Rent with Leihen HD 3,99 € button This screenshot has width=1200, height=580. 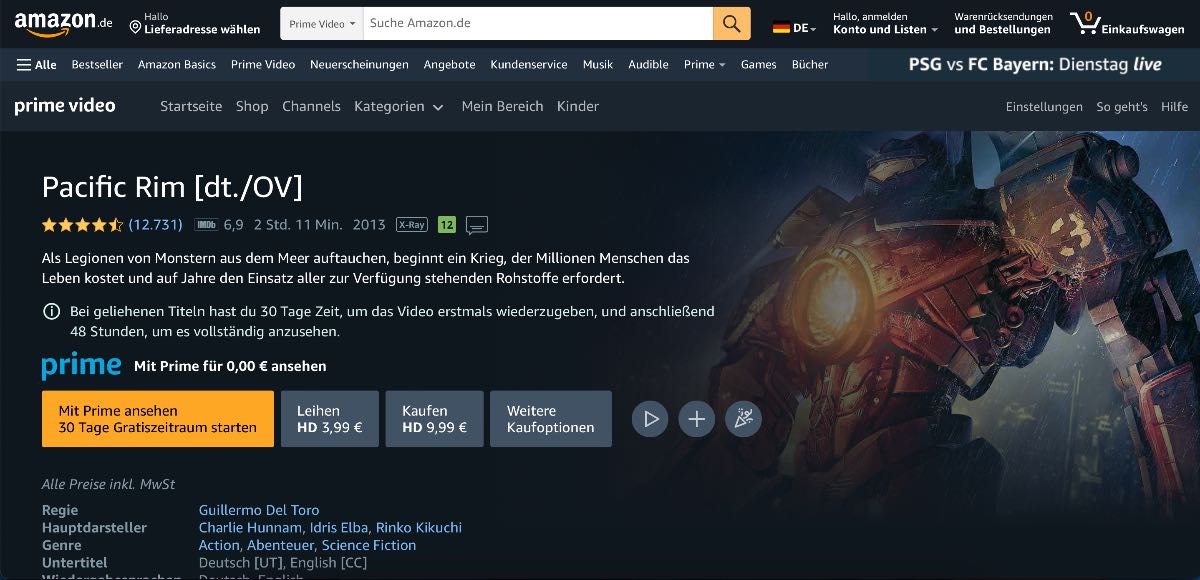click(x=330, y=419)
